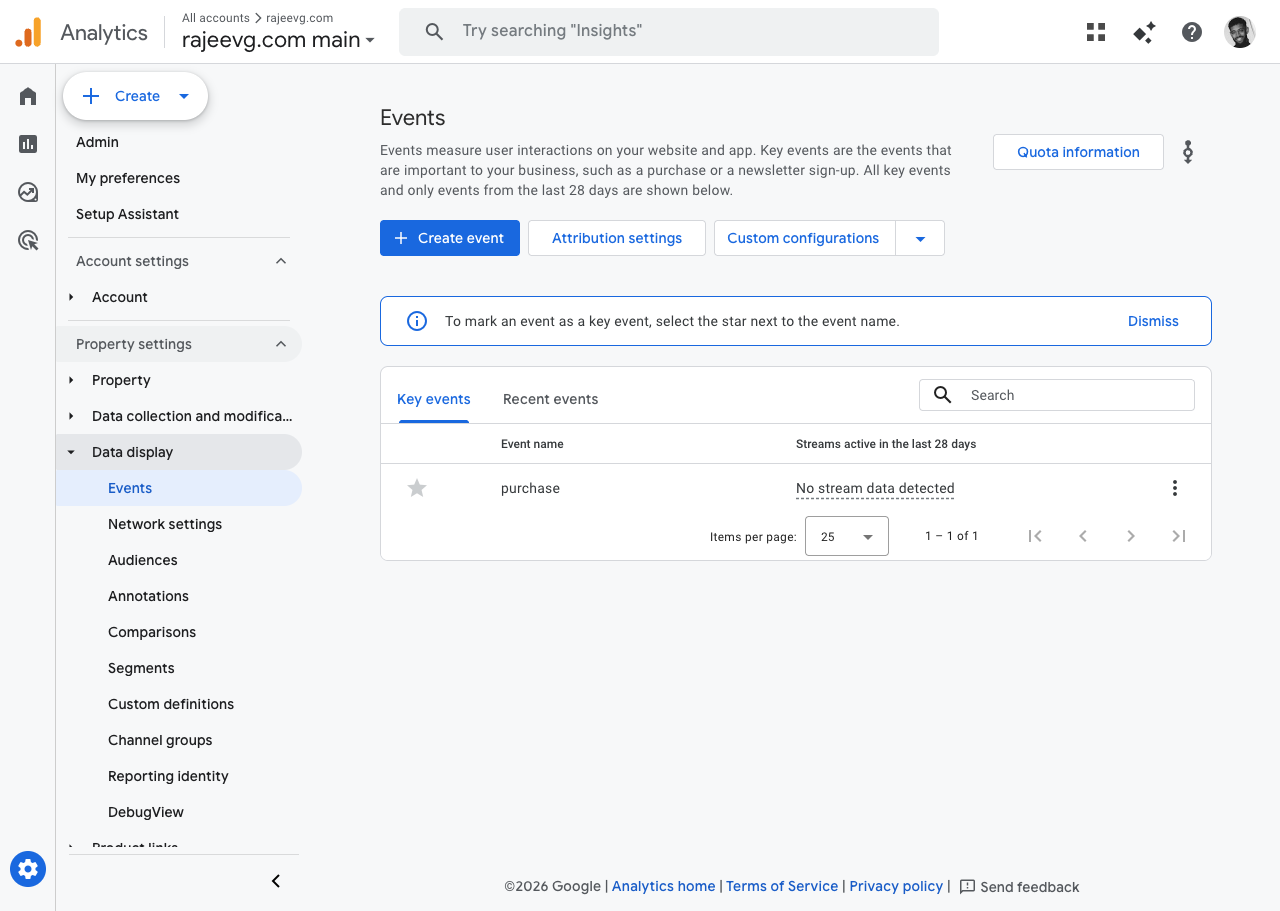Collapse the Property settings section
Screen dimensions: 1280x911
[281, 344]
